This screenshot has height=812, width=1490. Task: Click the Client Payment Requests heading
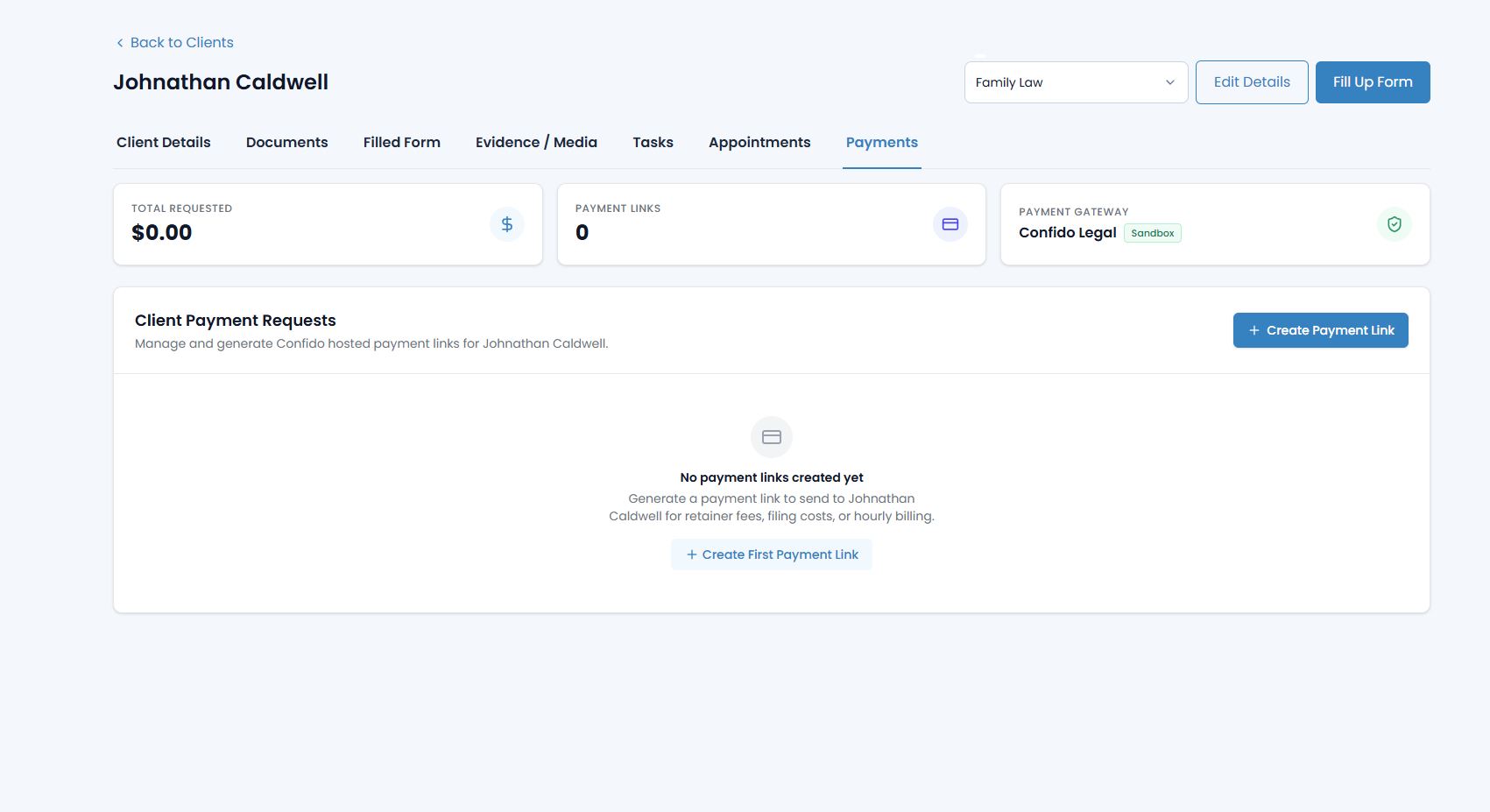(236, 321)
